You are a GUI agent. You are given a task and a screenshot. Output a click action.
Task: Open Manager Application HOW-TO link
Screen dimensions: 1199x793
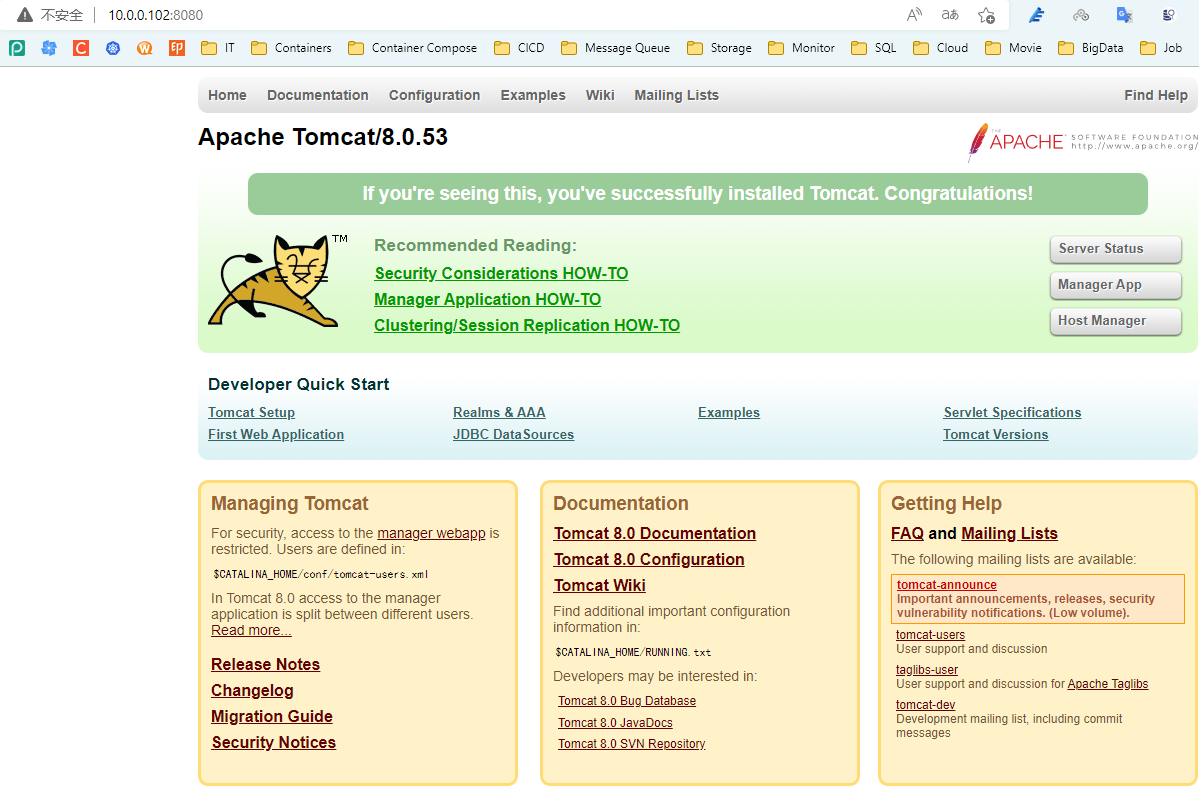pos(487,300)
